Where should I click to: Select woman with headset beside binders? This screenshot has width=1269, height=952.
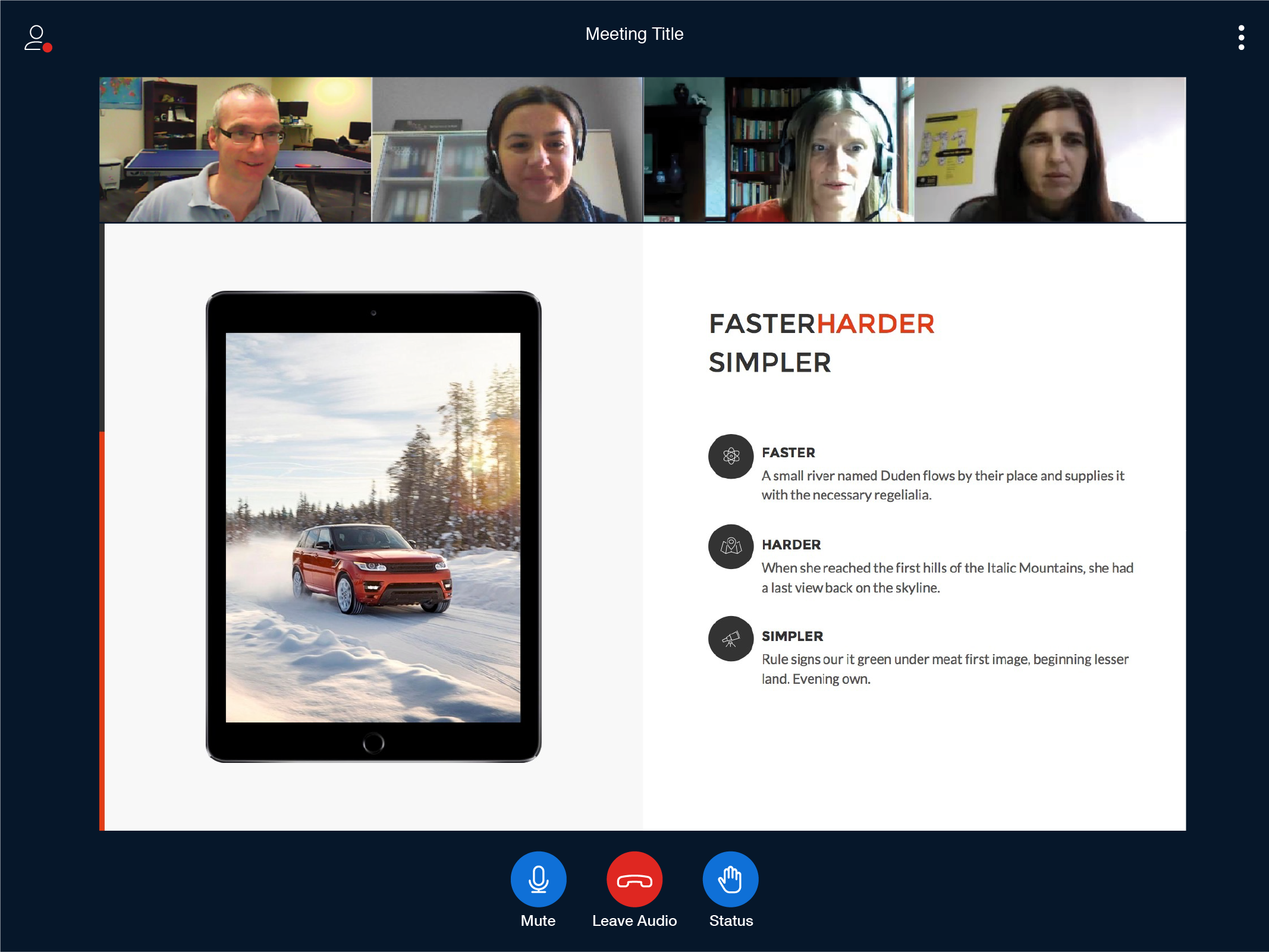coord(507,149)
